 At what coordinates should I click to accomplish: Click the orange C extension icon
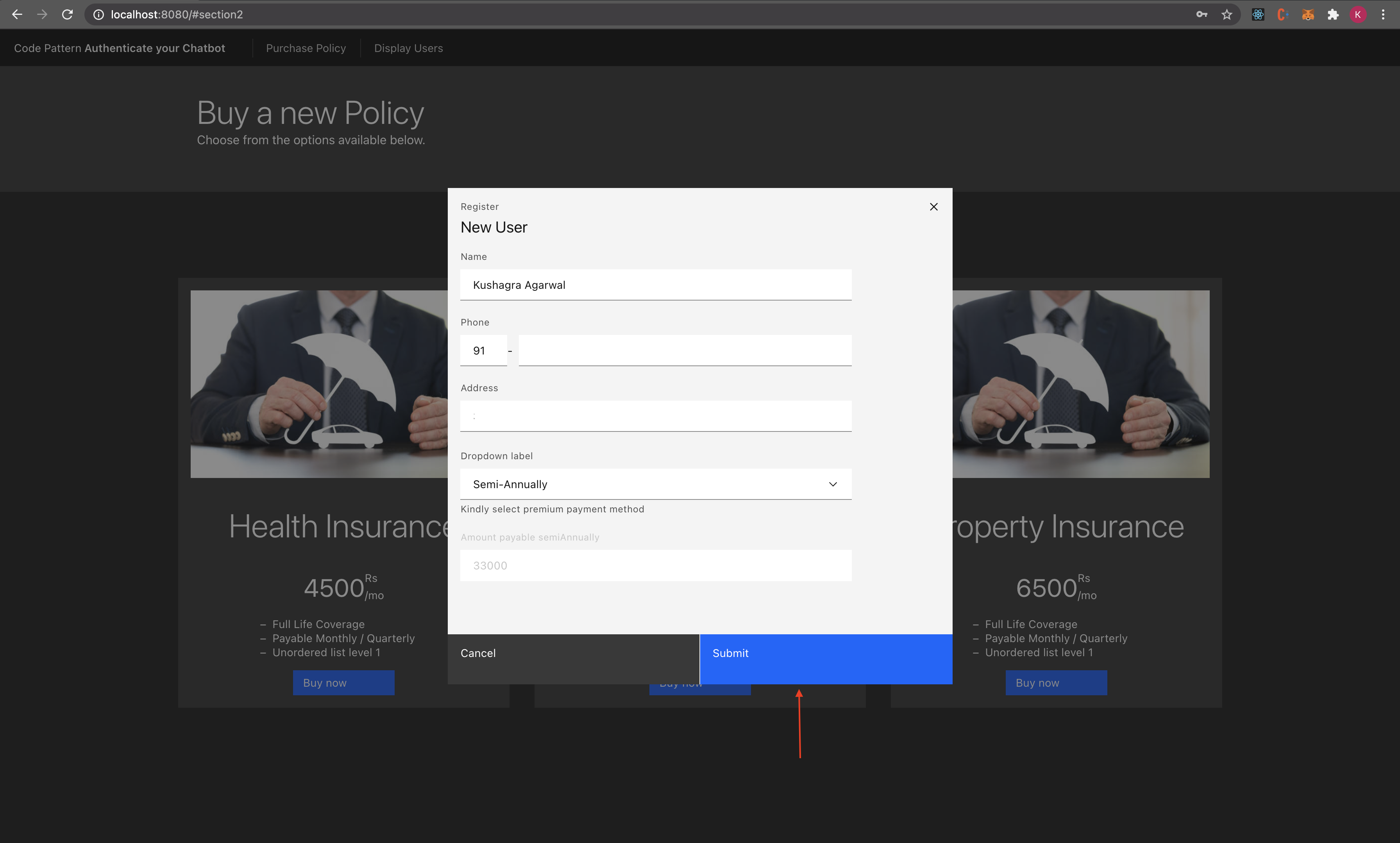click(1282, 15)
